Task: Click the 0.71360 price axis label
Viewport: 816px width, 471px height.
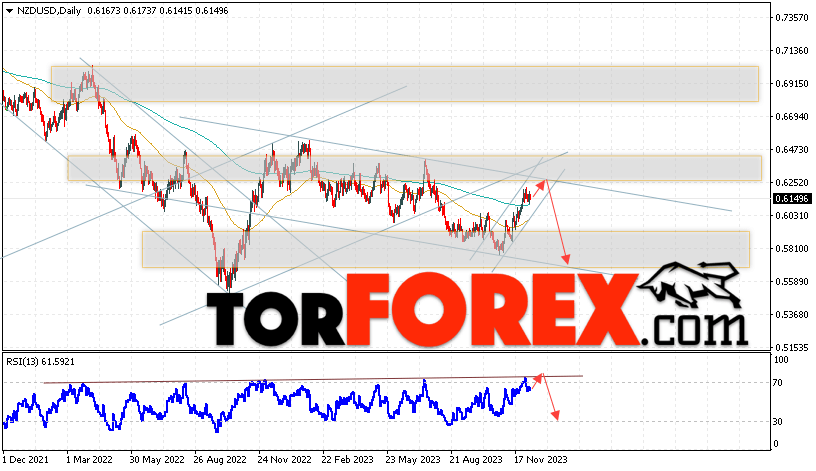Action: [792, 50]
